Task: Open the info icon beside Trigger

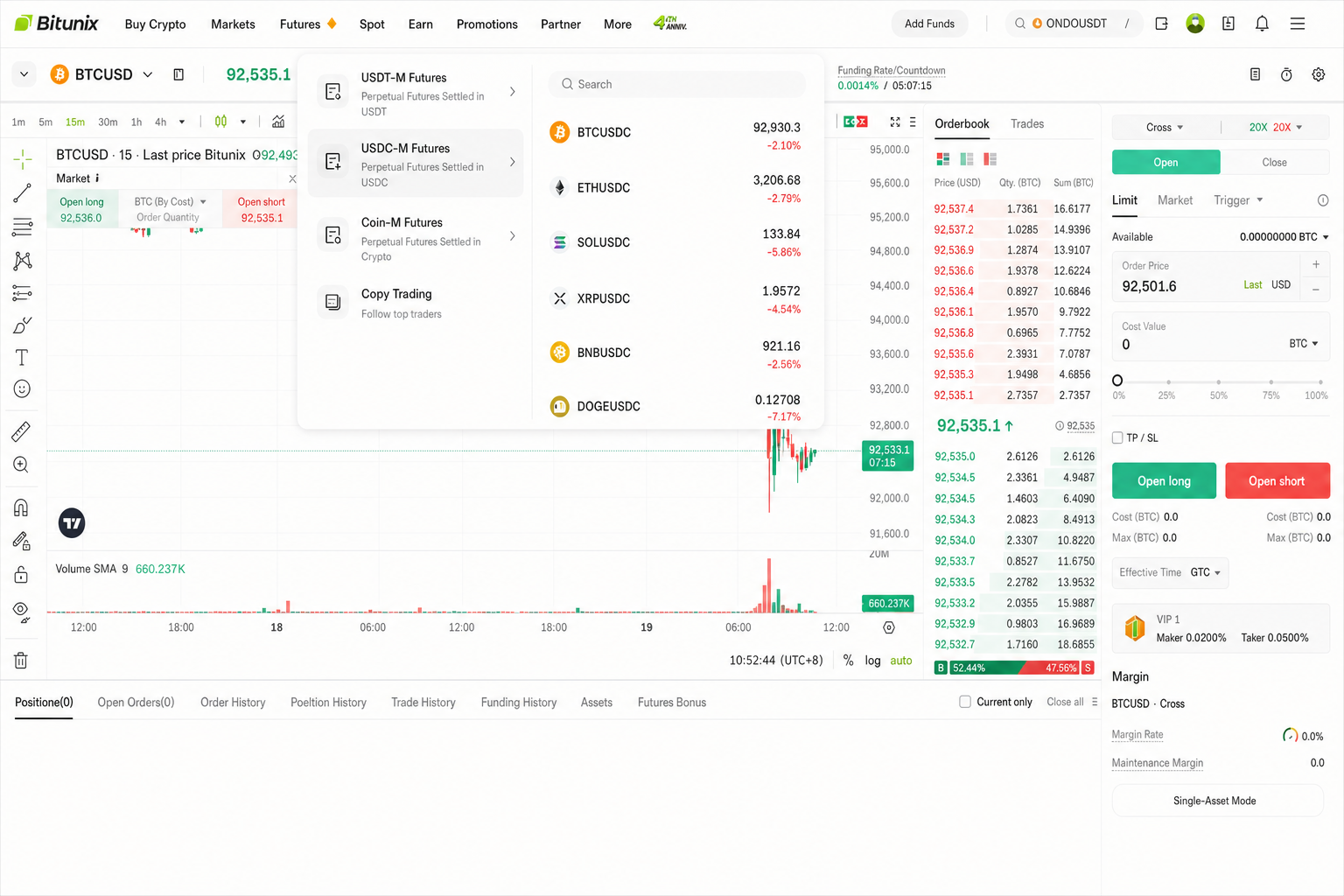Action: [x=1323, y=200]
